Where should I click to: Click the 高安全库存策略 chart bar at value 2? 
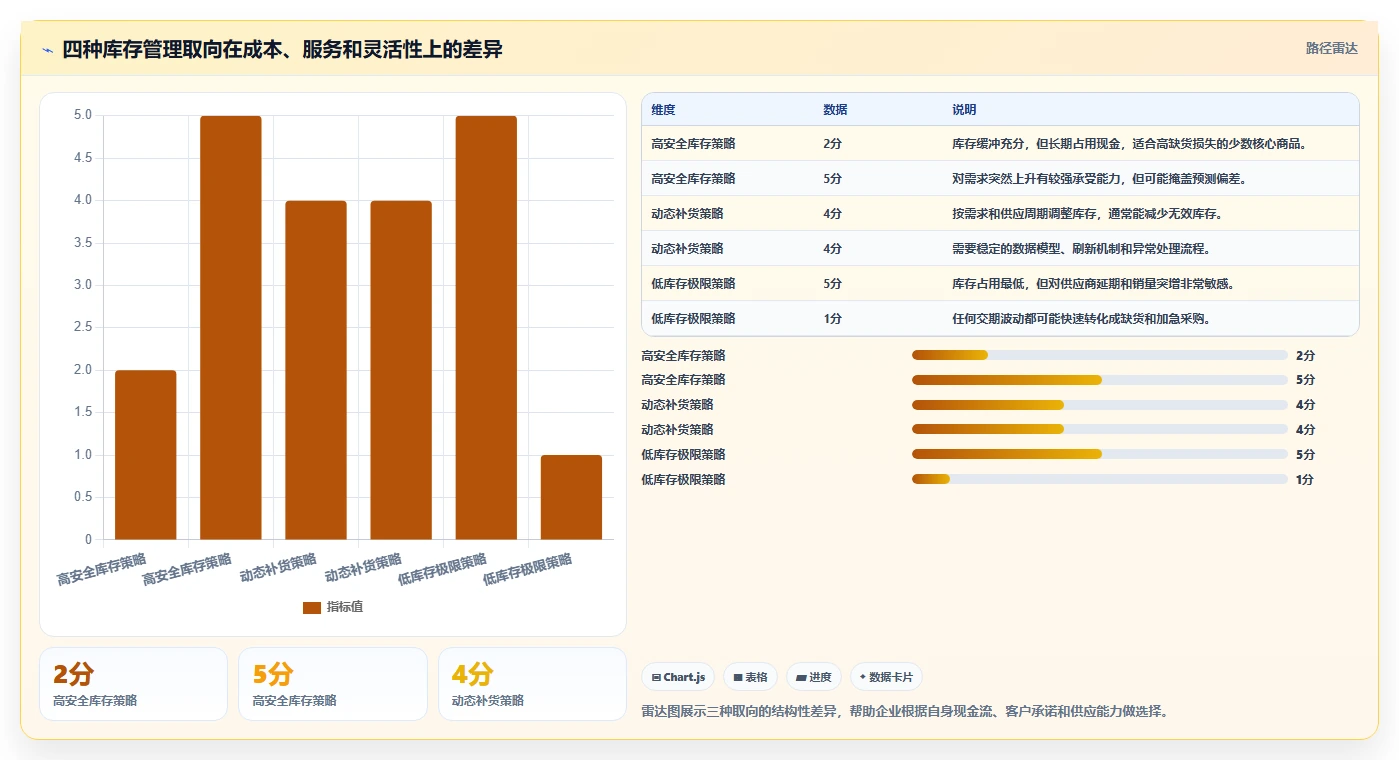tap(146, 455)
